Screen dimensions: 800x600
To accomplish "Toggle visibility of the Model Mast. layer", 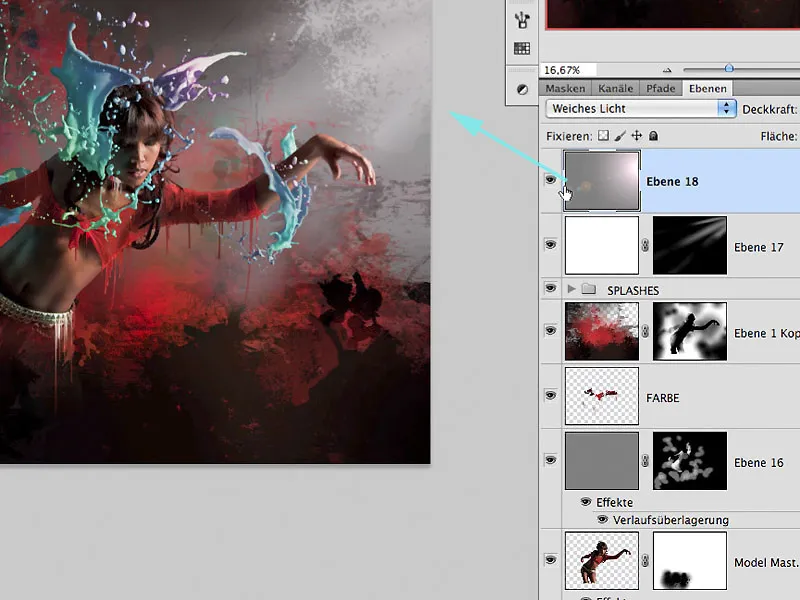I will pos(551,560).
